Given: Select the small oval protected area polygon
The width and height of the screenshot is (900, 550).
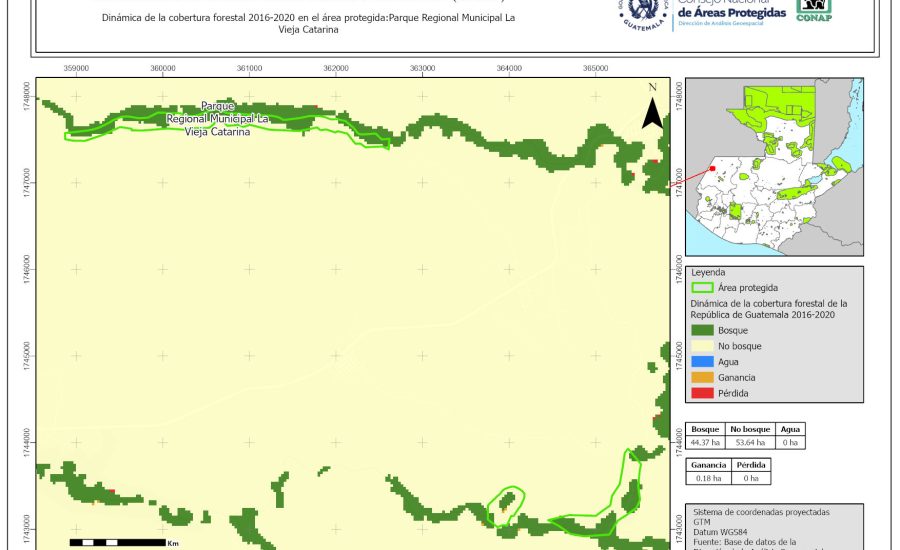Looking at the screenshot, I should pos(506,504).
